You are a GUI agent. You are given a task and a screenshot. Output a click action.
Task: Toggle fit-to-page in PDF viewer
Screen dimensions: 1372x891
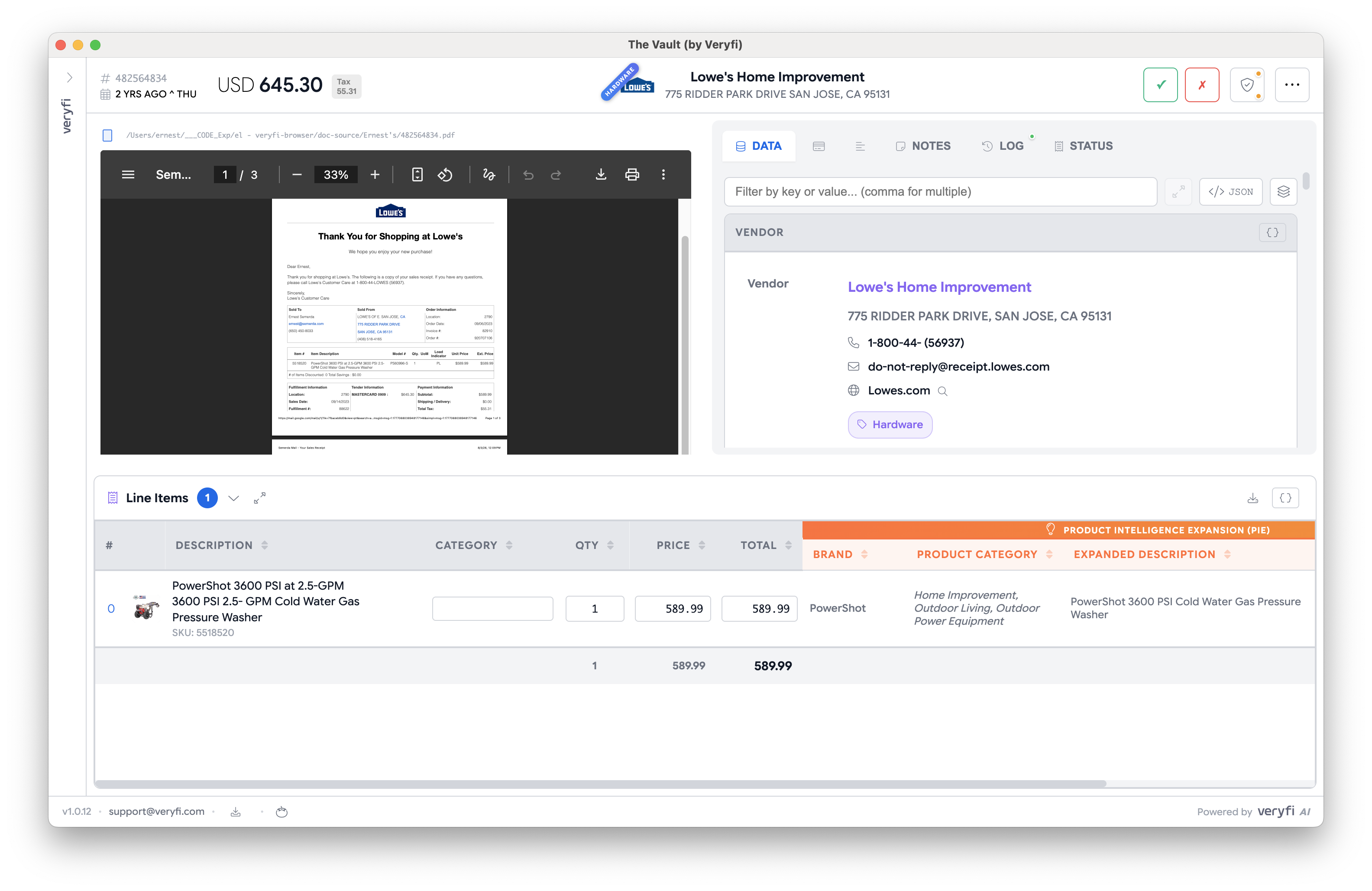click(x=417, y=174)
